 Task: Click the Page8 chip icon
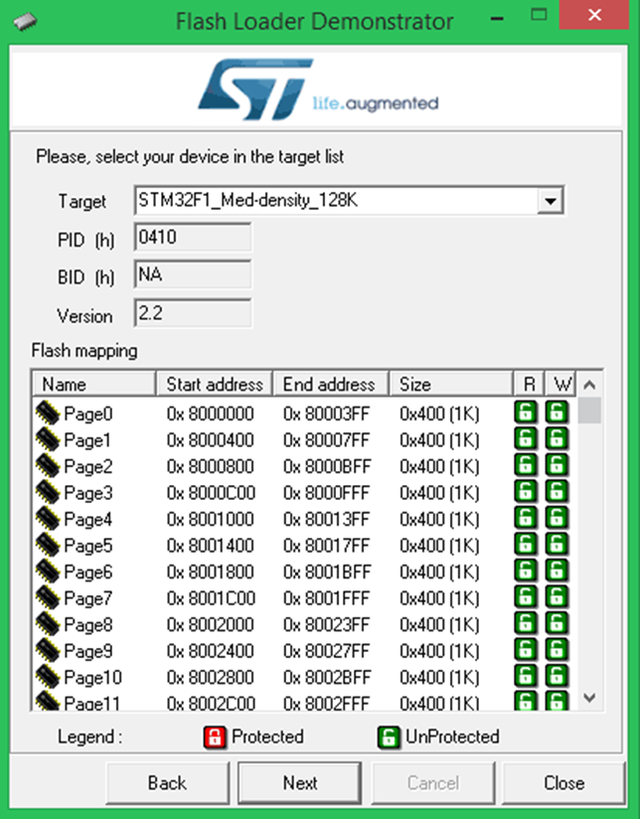pyautogui.click(x=48, y=624)
